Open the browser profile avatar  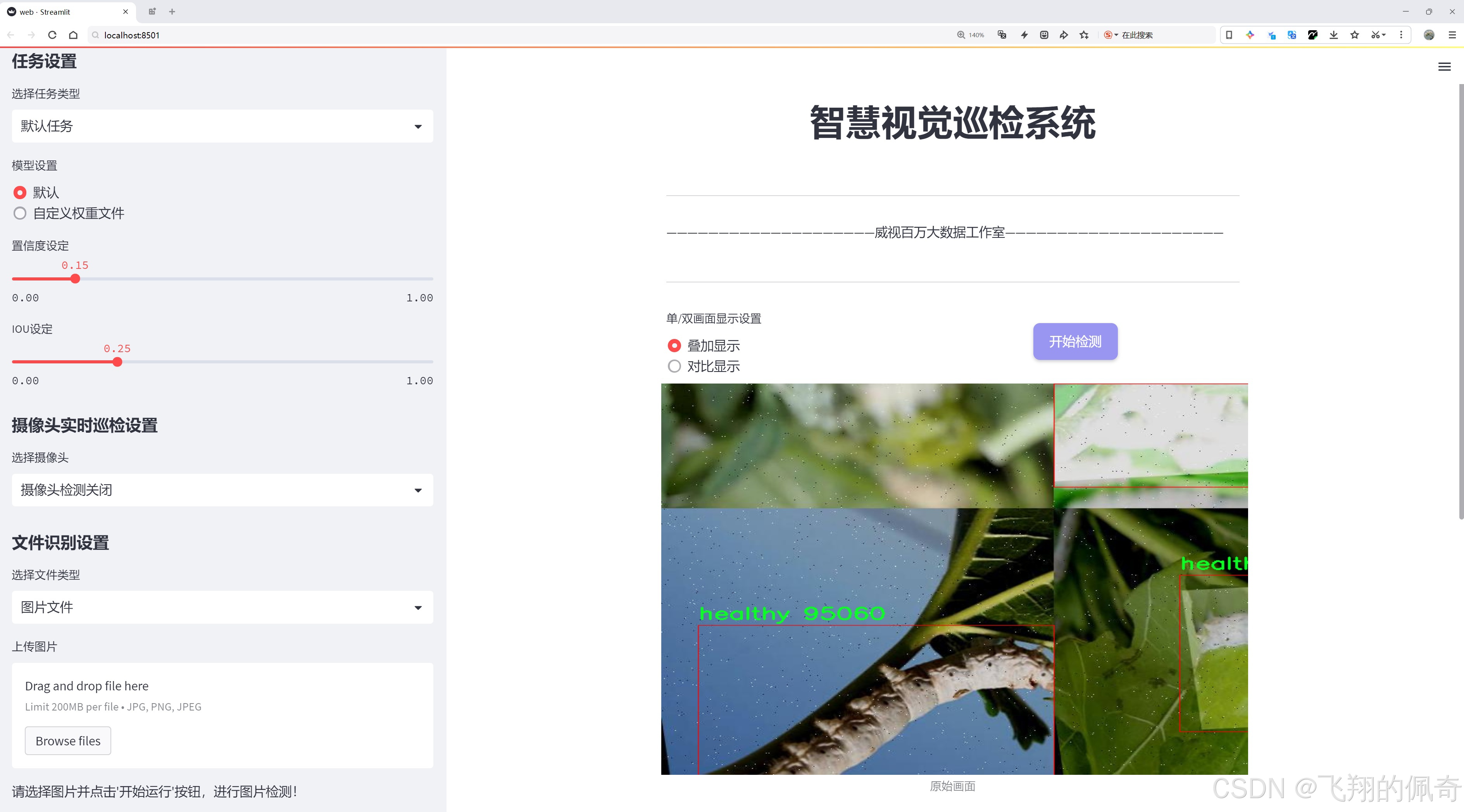1430,34
